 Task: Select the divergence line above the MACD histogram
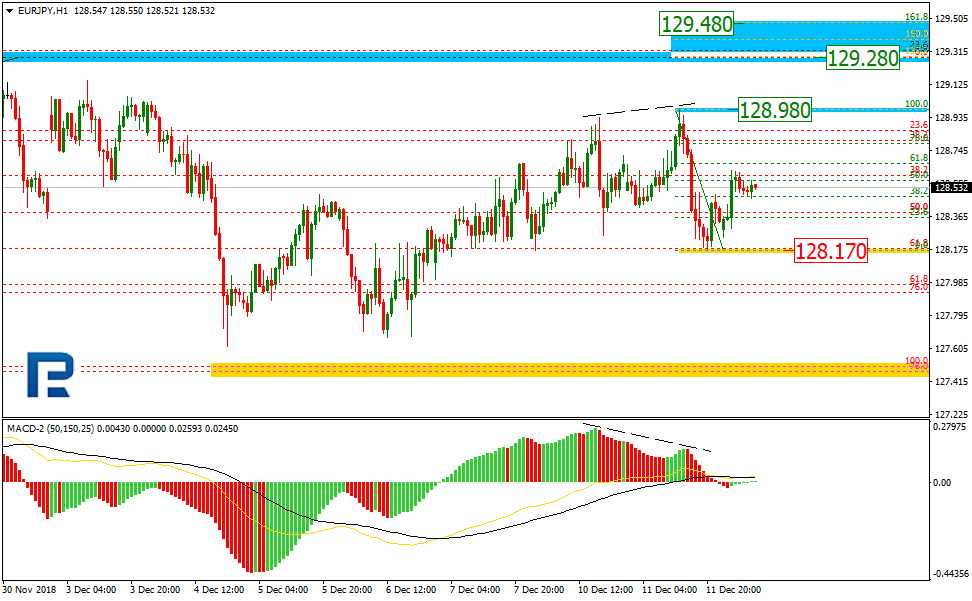[x=648, y=437]
